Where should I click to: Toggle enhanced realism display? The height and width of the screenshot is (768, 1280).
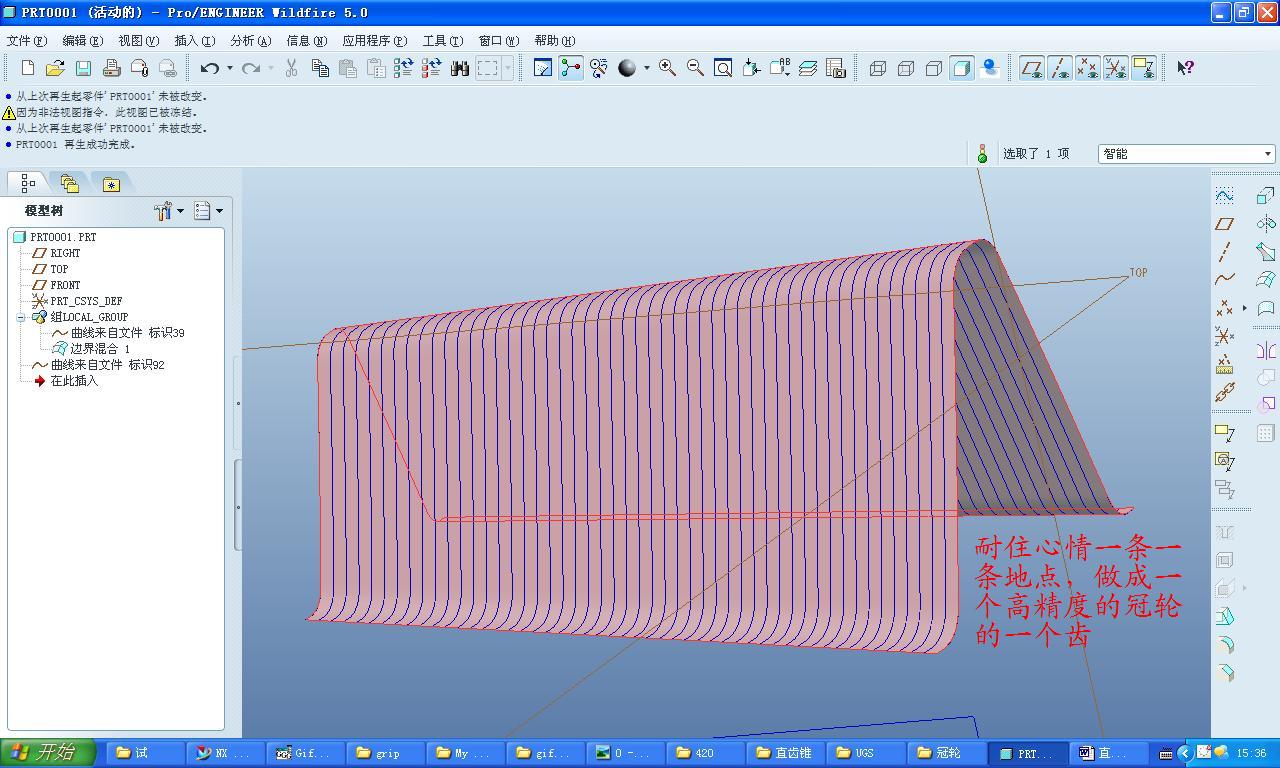(990, 68)
